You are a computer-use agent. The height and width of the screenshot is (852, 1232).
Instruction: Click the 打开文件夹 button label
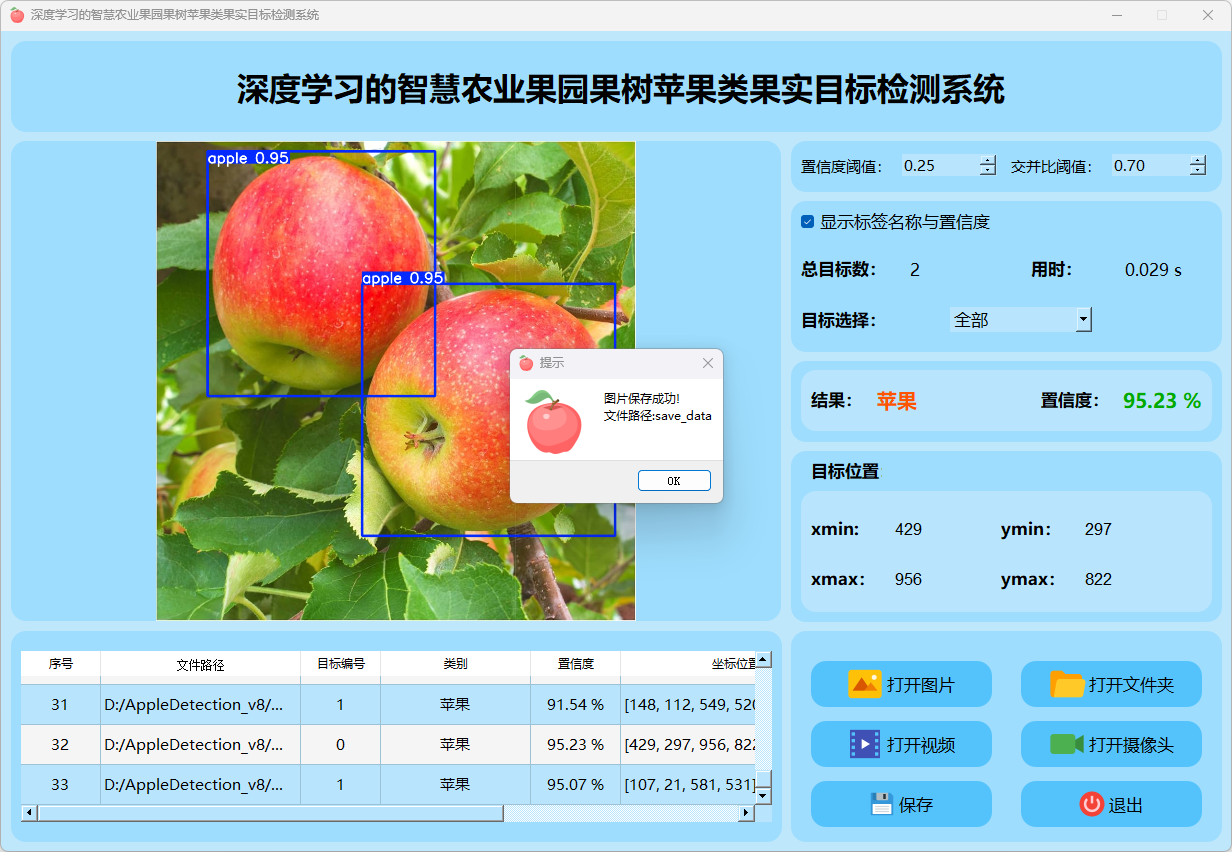[x=1131, y=685]
